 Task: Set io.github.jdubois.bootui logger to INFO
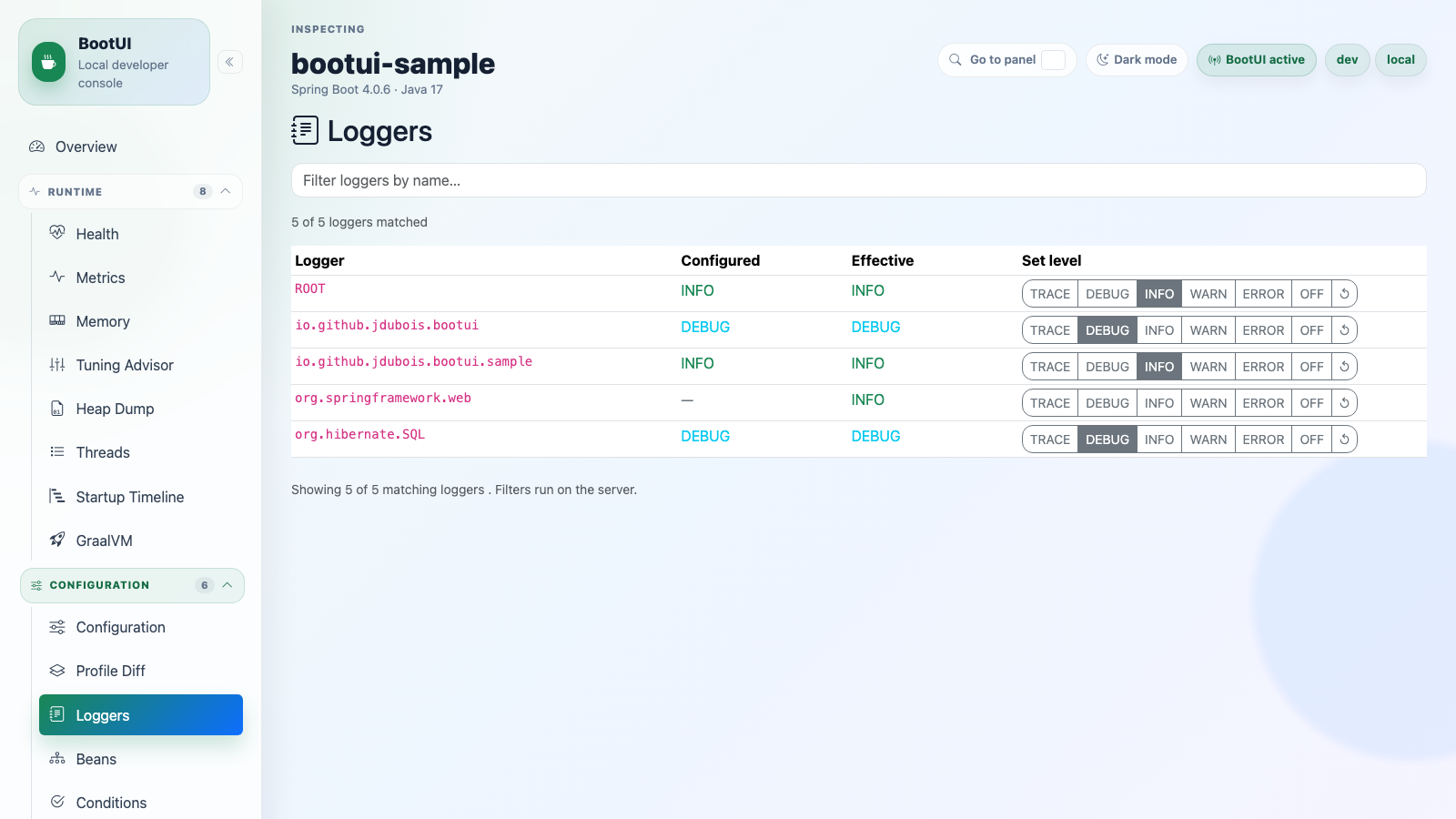(x=1159, y=330)
